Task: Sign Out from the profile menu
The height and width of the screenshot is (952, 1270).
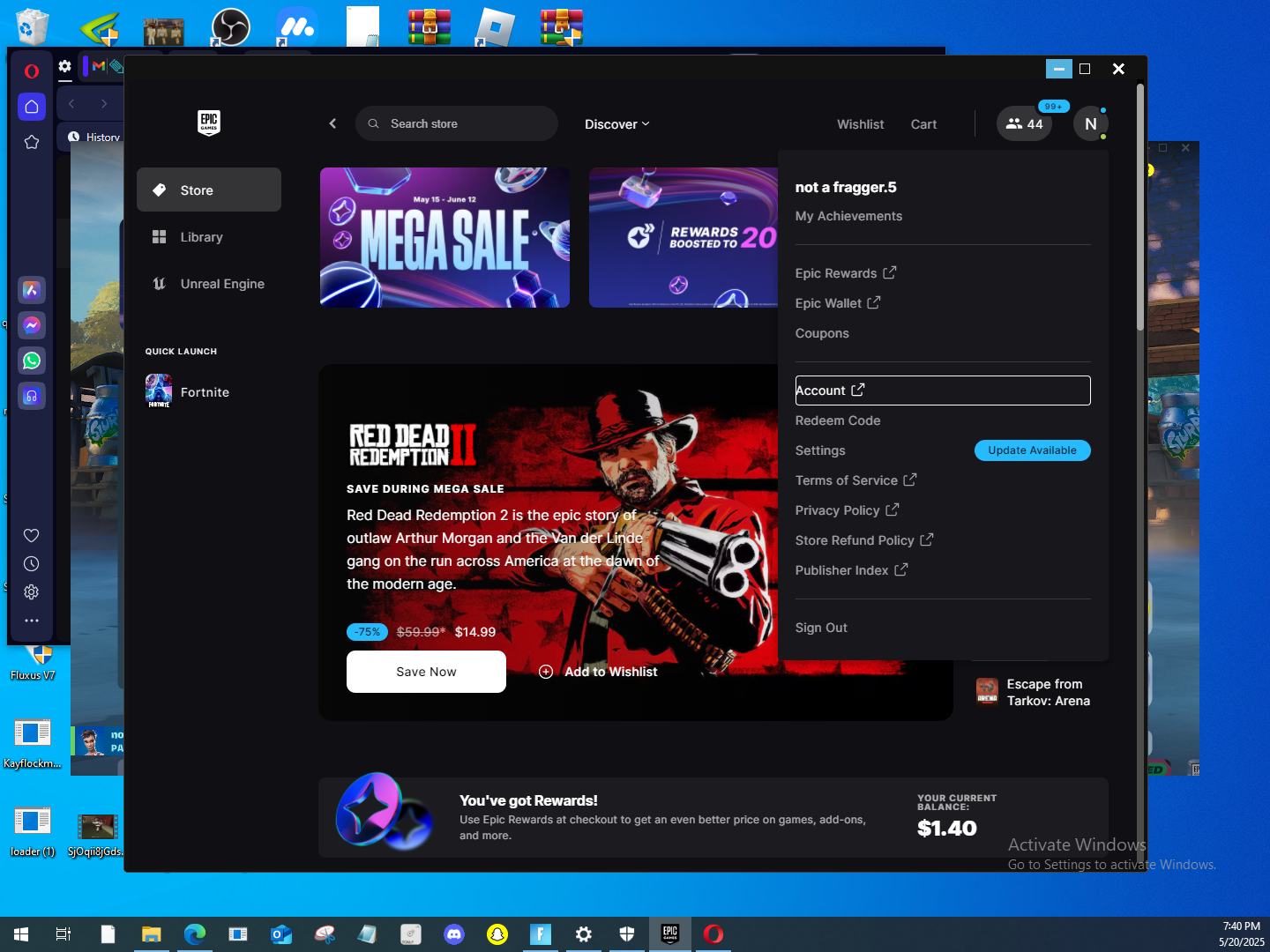Action: tap(821, 628)
